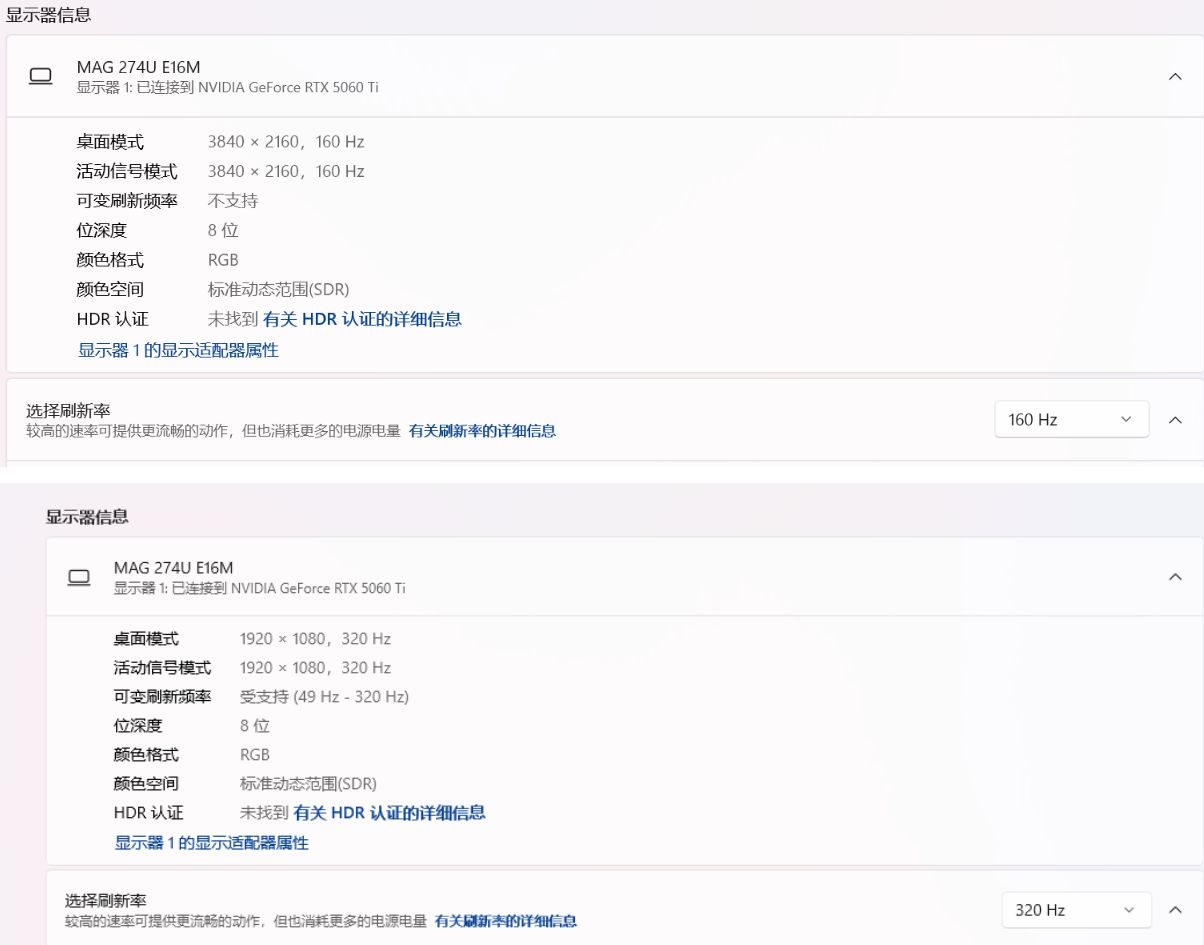Click '选择刷新率' label in lower panel
Screen dimensions: 1204x945
(106, 901)
